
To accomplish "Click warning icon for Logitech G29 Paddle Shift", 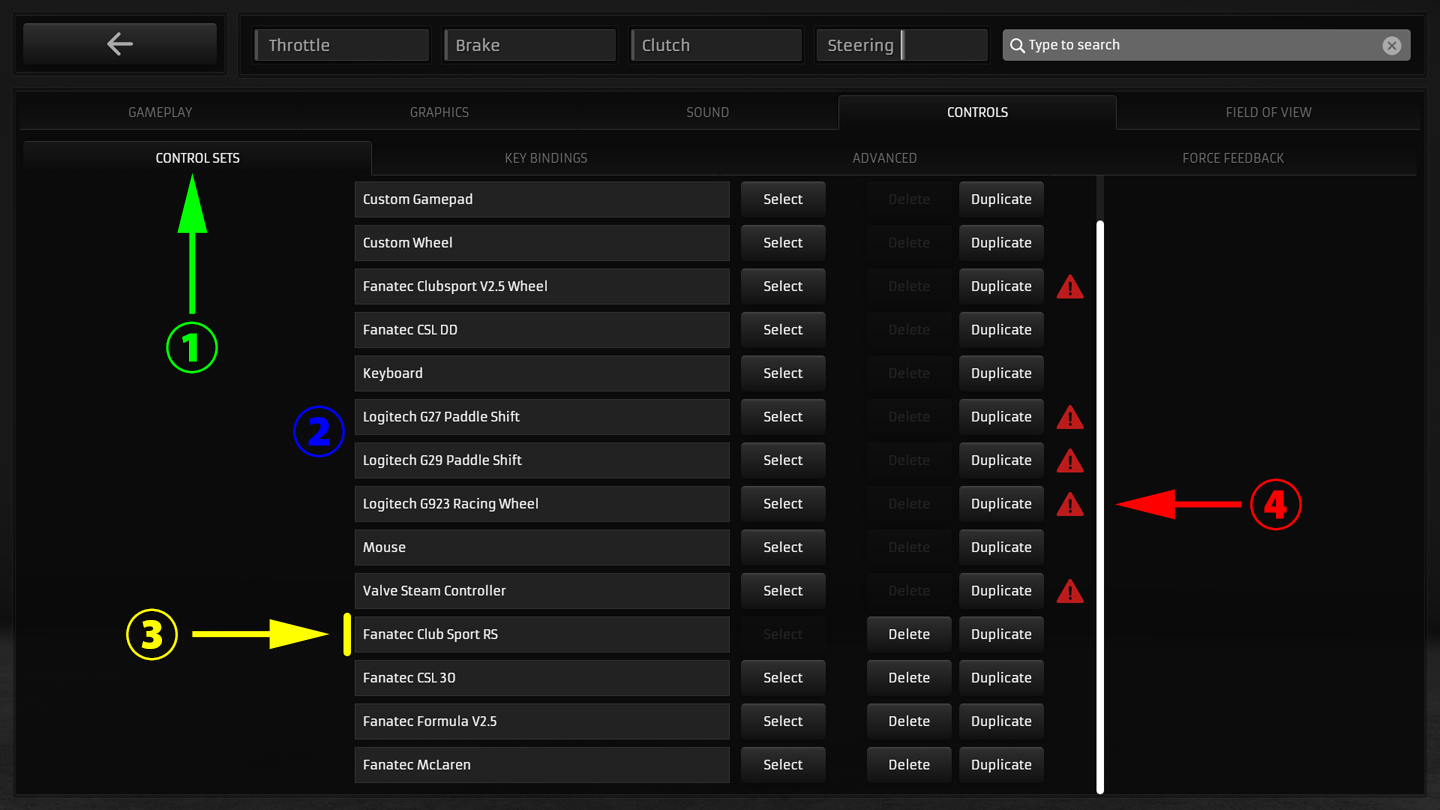I will 1070,461.
